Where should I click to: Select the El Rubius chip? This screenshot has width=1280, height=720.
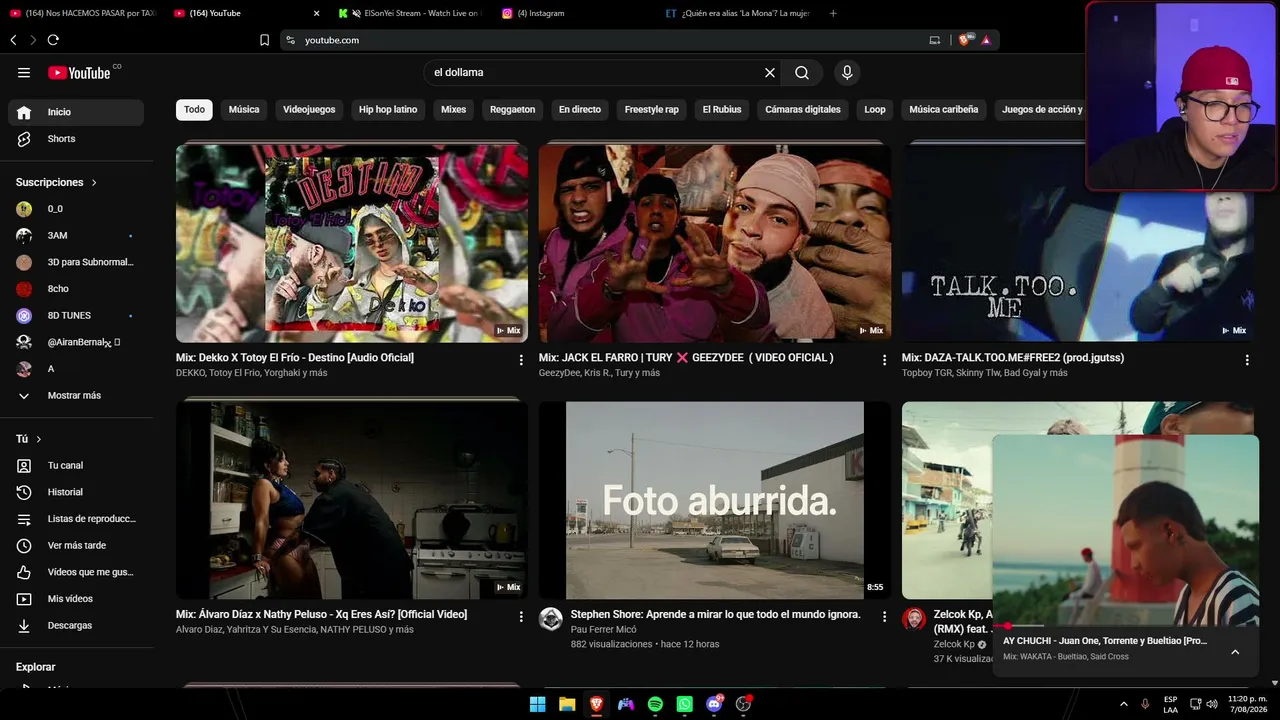pos(722,110)
